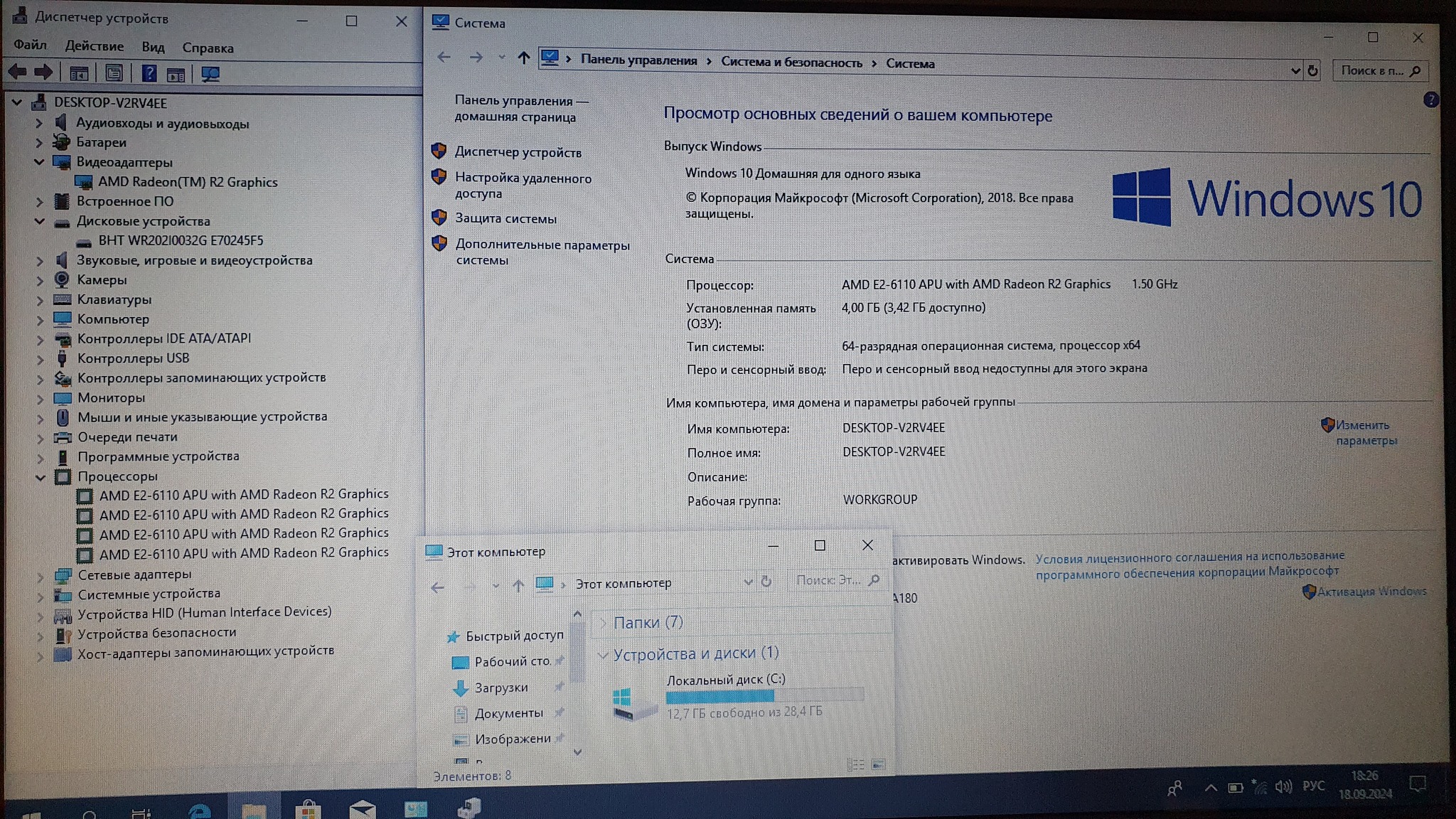Click the refresh icon in System address bar
Viewport: 1456px width, 819px height.
coord(1312,70)
